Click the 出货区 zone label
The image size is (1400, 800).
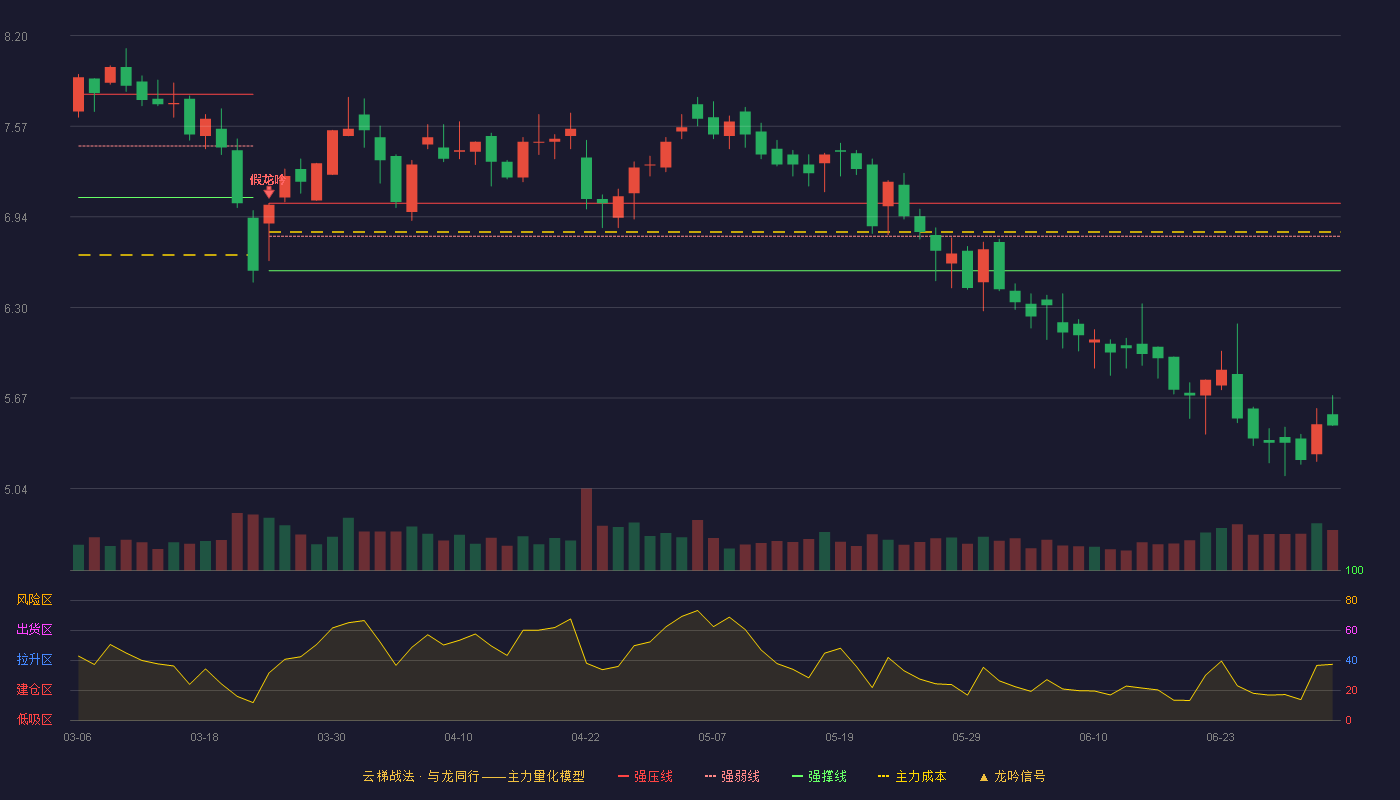tap(34, 630)
